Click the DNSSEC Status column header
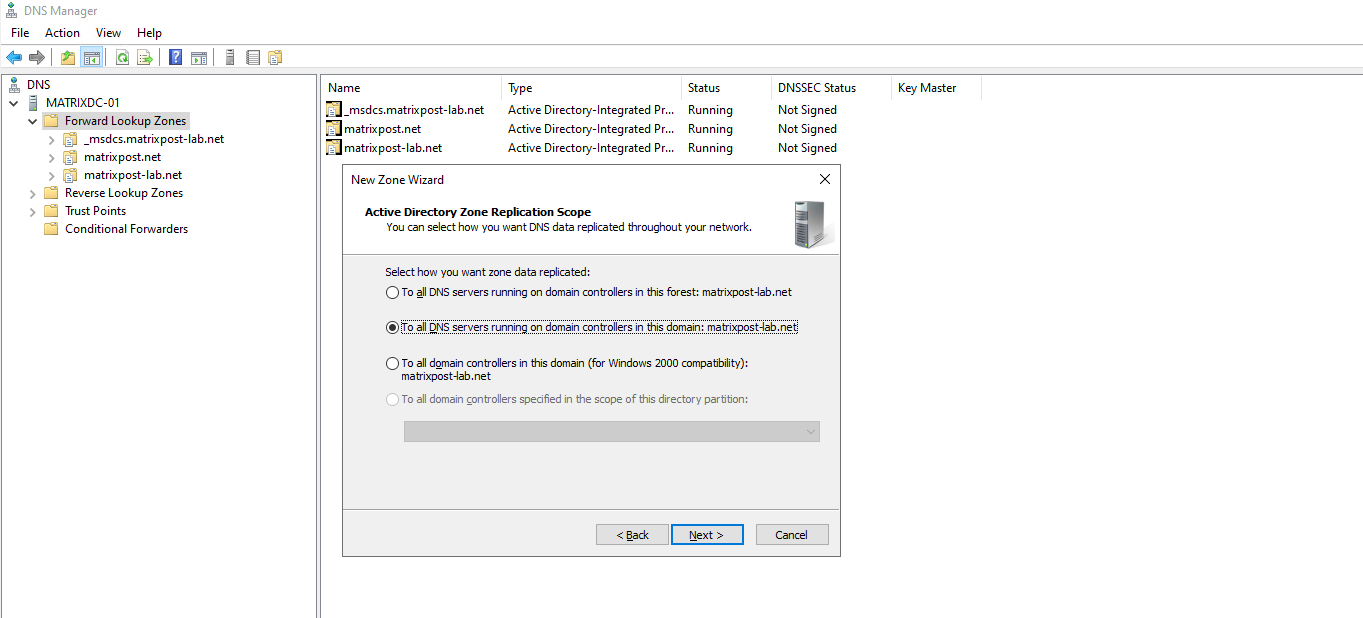This screenshot has height=618, width=1363. [x=831, y=88]
